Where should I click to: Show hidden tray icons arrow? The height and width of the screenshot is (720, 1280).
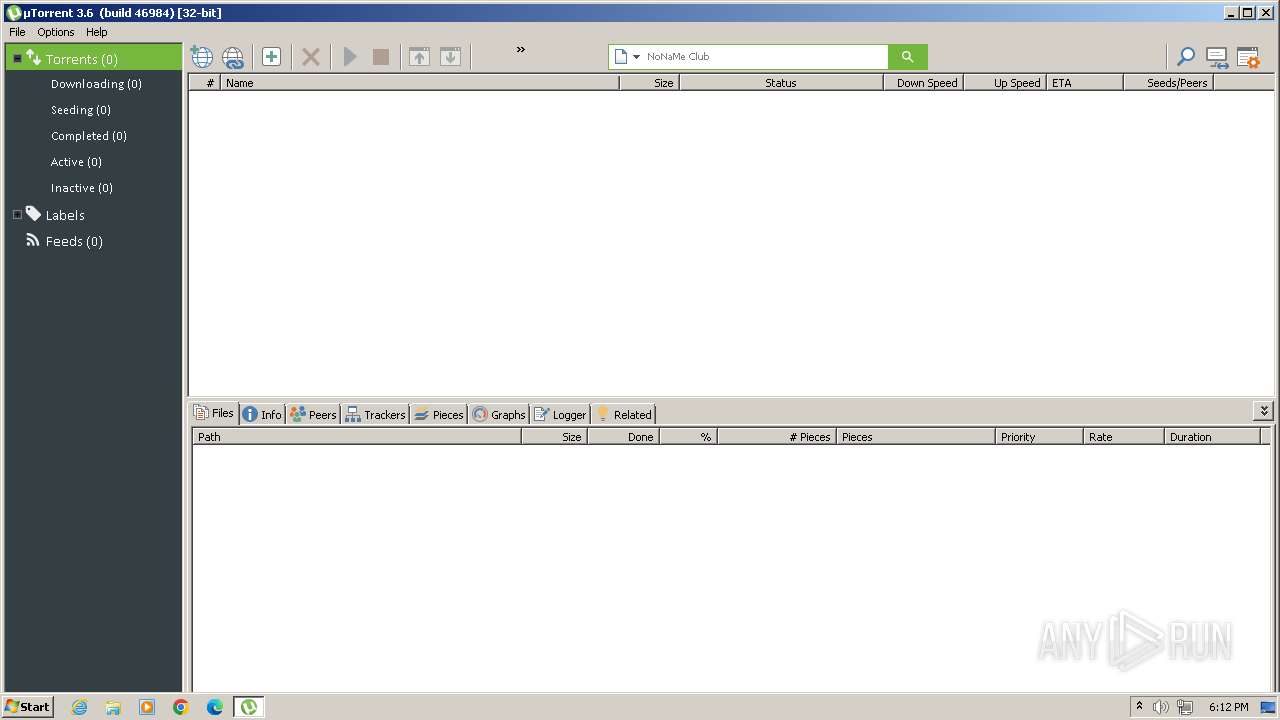tap(1139, 706)
